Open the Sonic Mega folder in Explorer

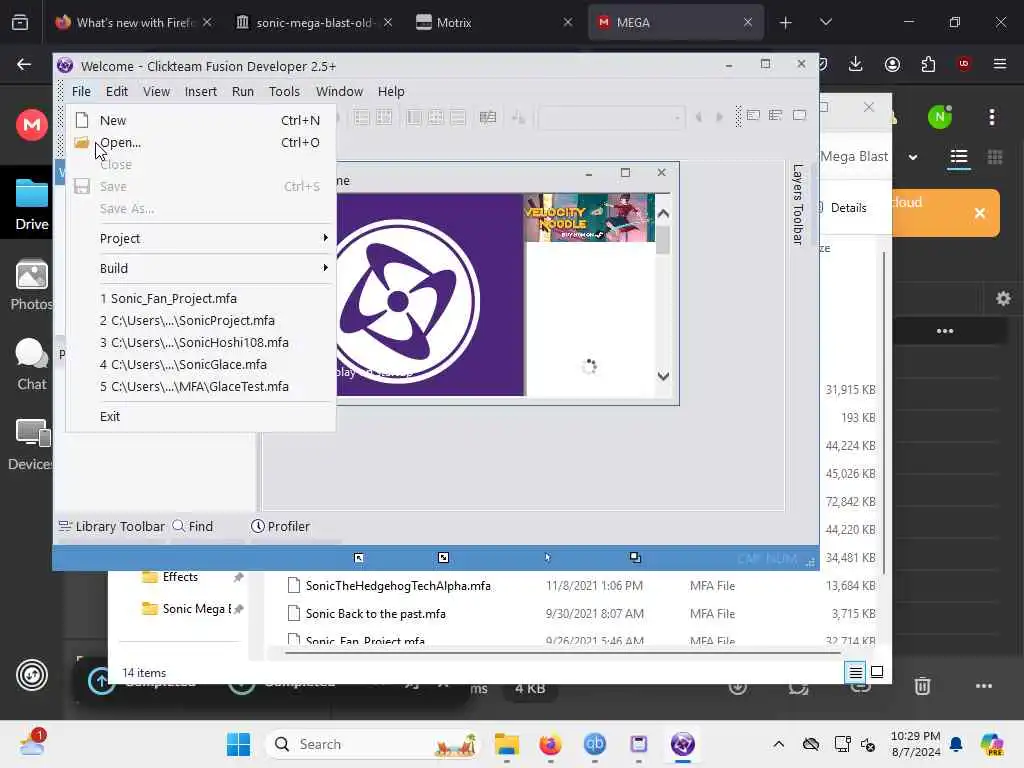point(186,609)
